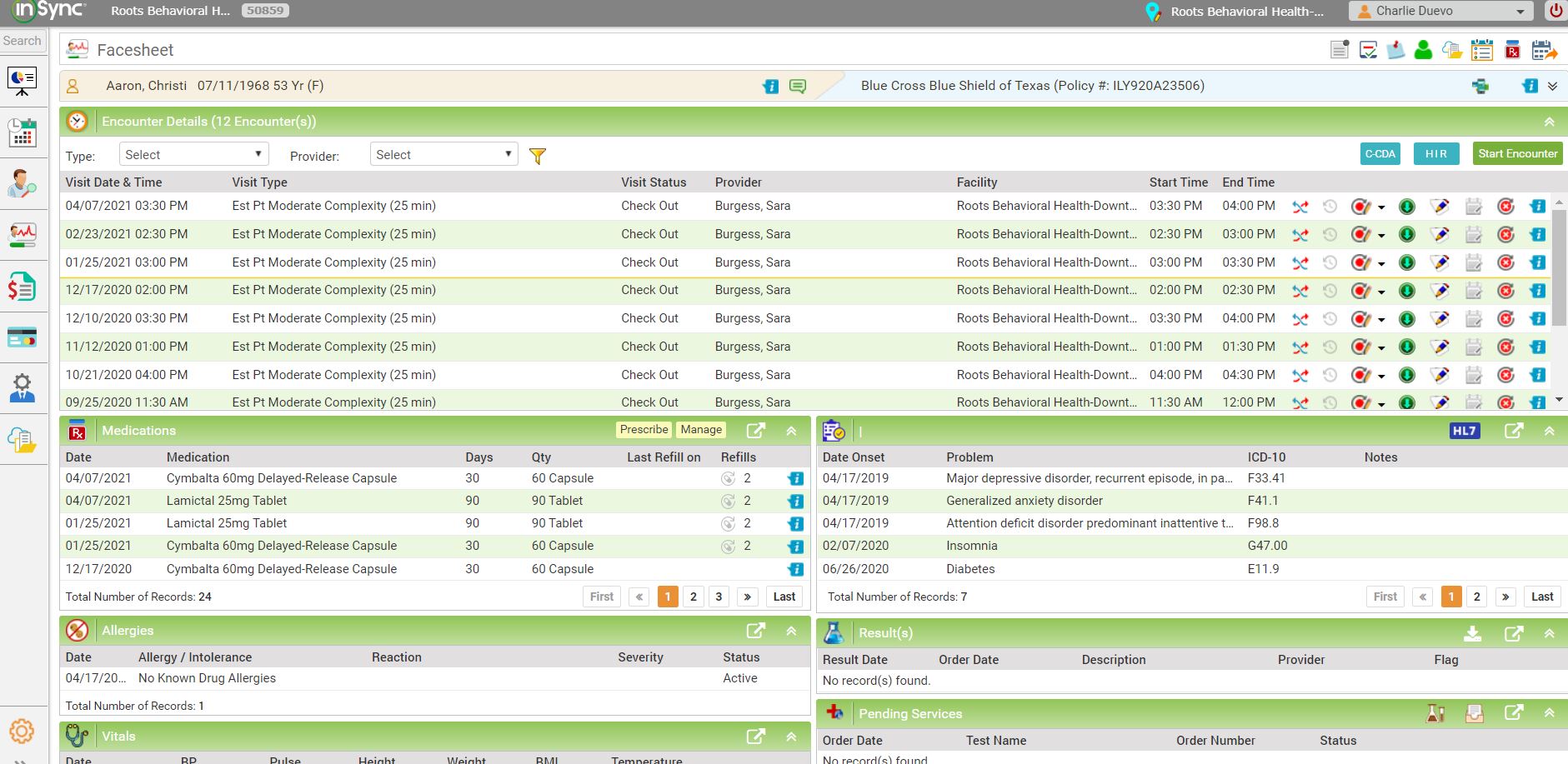Open the credit card payments icon
The image size is (1568, 764).
22,337
